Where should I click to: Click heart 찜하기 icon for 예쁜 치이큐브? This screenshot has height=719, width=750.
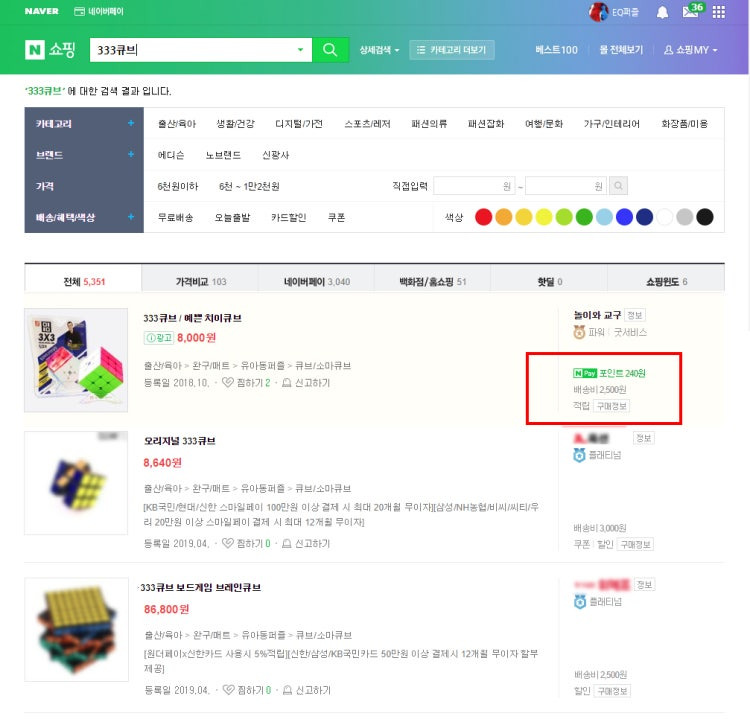pos(228,382)
